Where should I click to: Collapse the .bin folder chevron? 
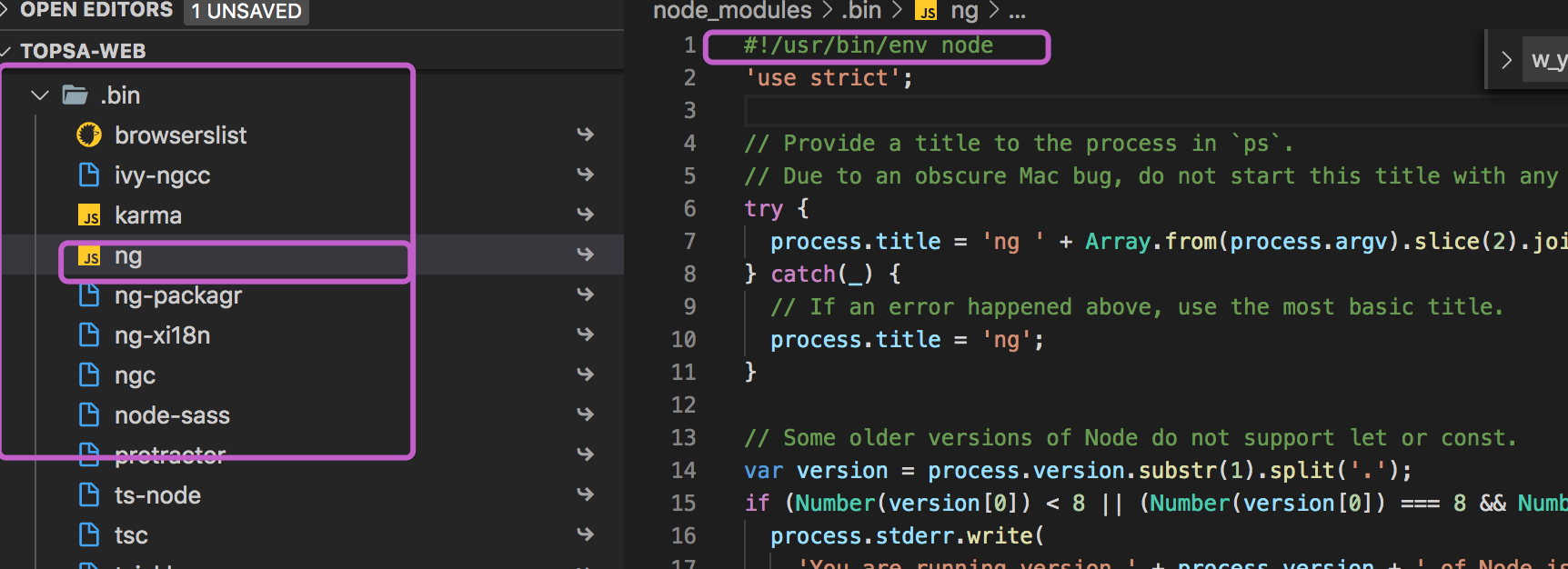tap(39, 95)
